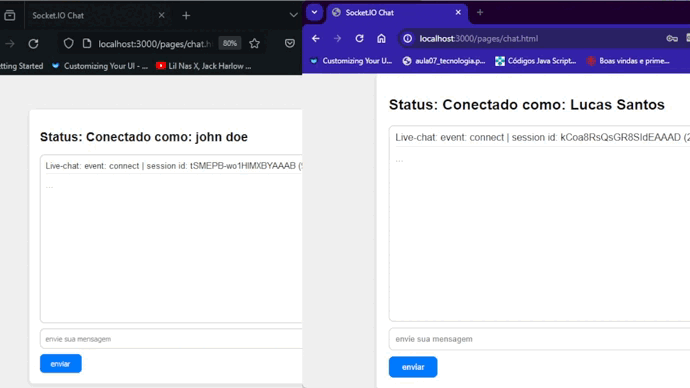Screen dimensions: 690x388
Task: Reset the 80% zoom level badge in Firefox
Action: [230, 43]
